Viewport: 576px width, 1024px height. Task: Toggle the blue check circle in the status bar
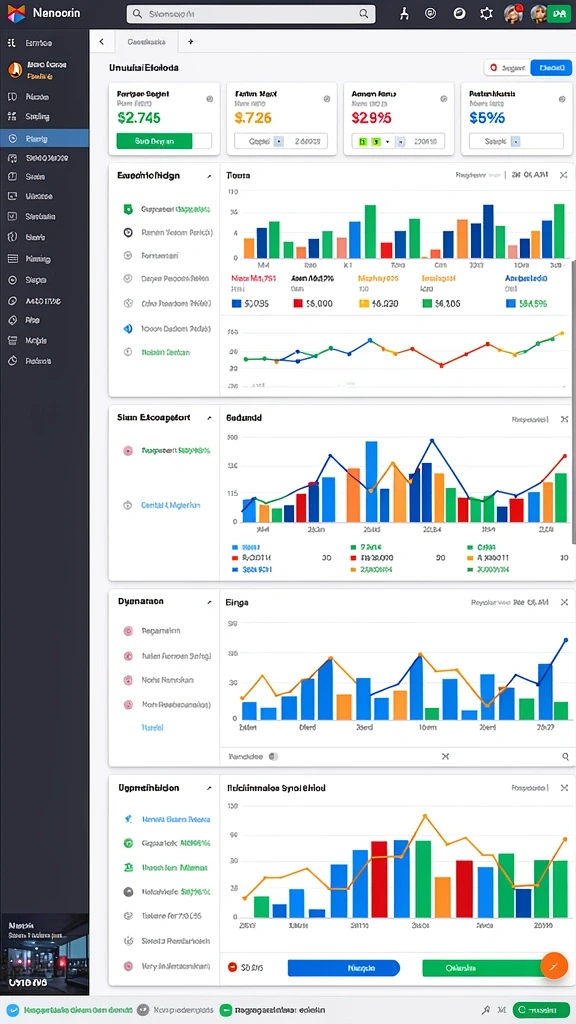(x=12, y=1010)
